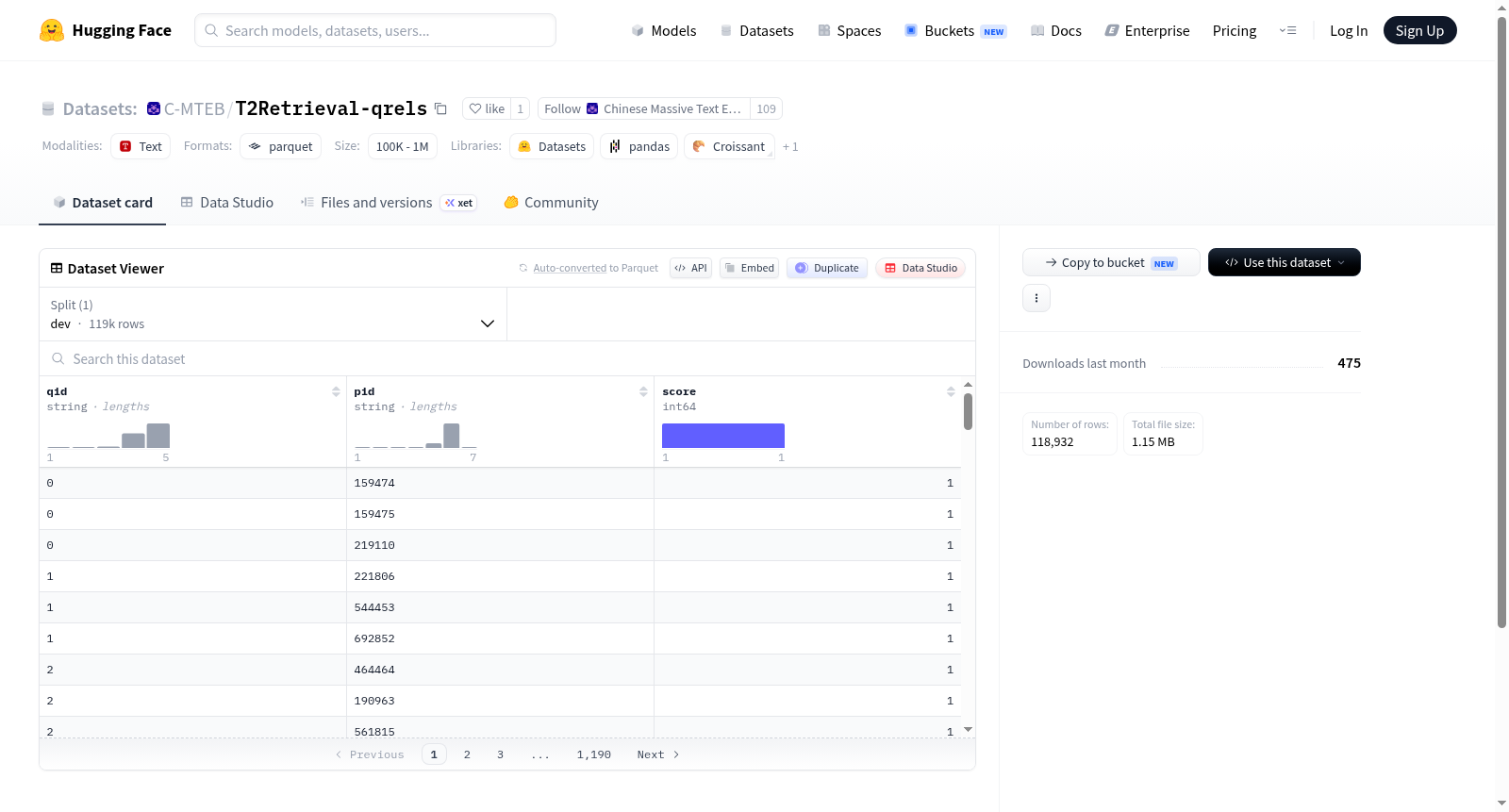
Task: Open the Community tab
Action: point(551,203)
